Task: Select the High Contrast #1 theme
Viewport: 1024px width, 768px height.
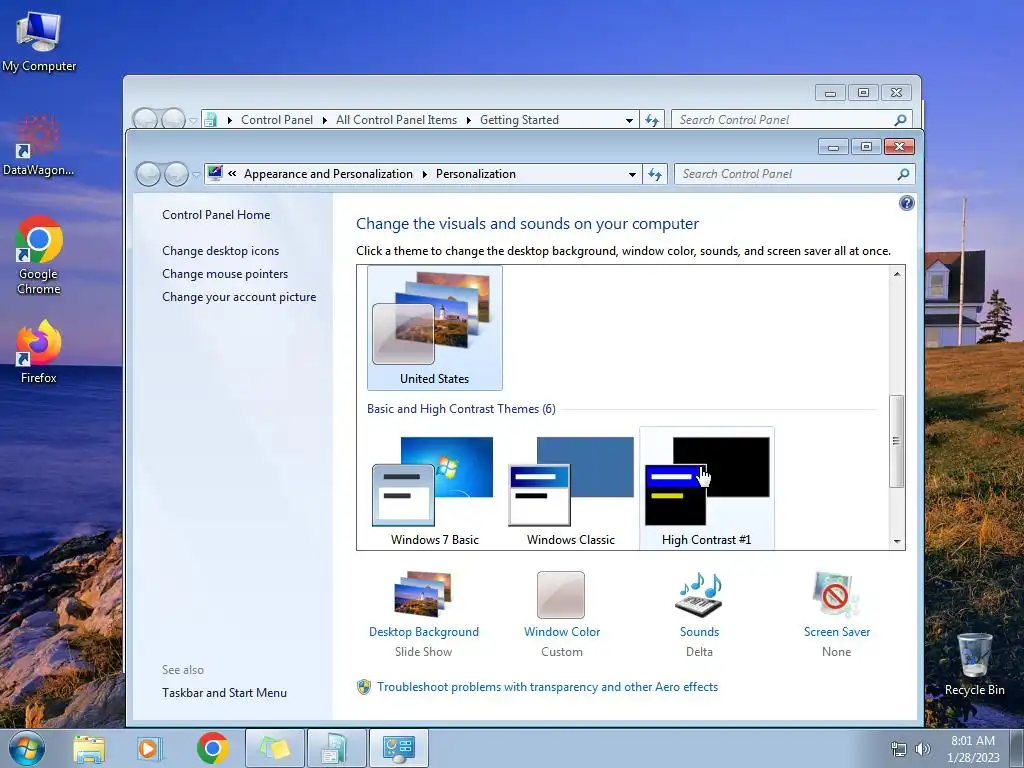Action: coord(707,490)
